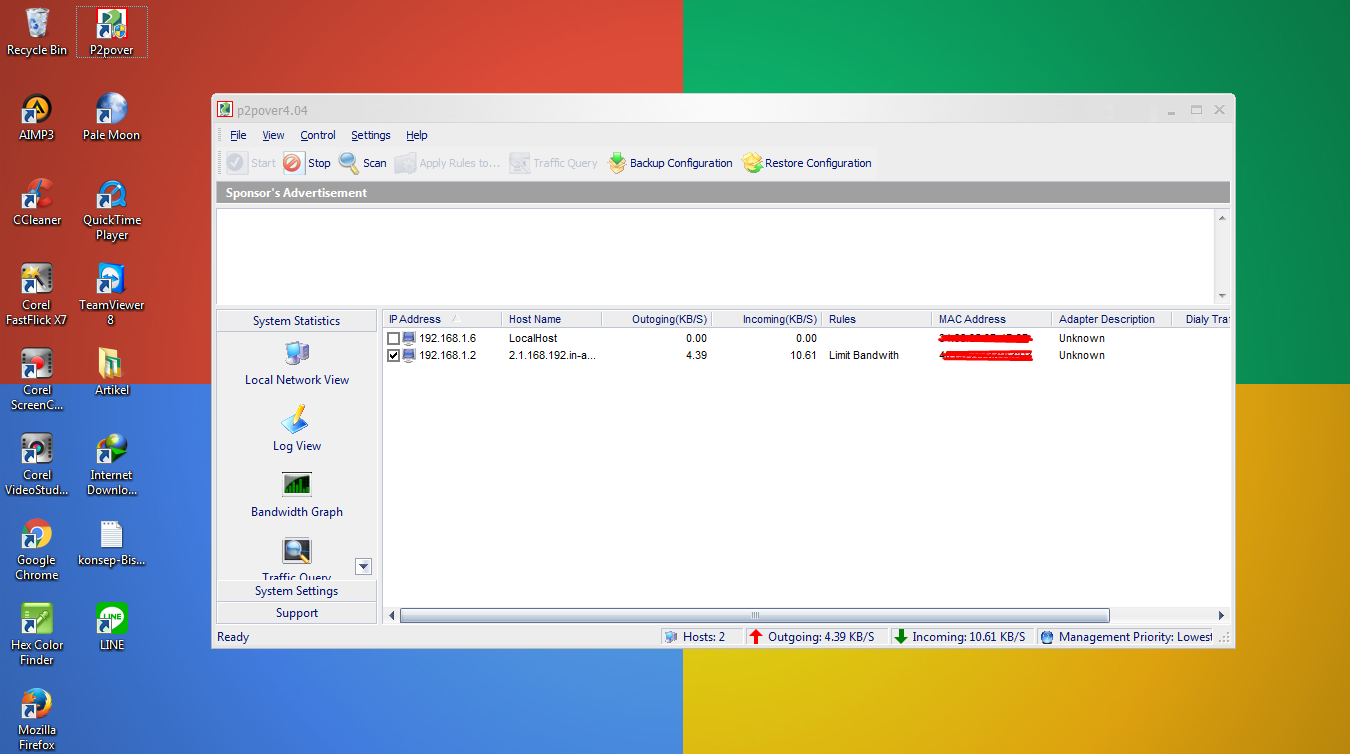Select LINE desktop shortcut
The image size is (1350, 754).
point(111,626)
